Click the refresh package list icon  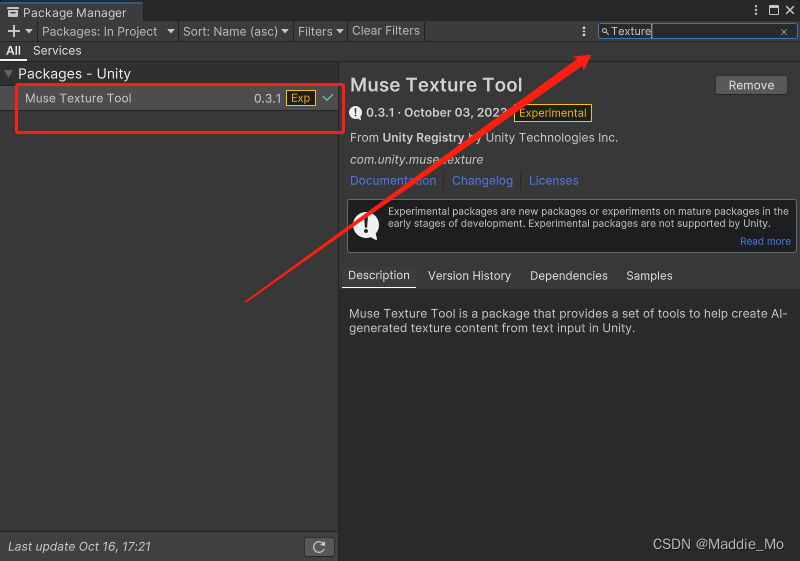[319, 547]
